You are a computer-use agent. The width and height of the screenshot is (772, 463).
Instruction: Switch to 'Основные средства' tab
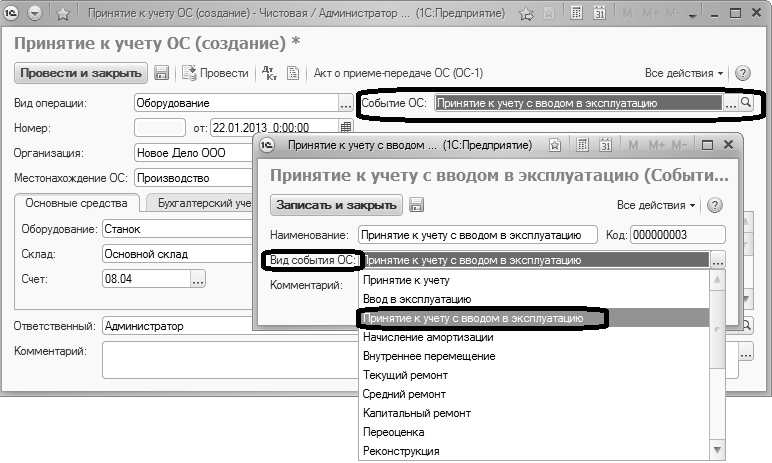tap(76, 203)
